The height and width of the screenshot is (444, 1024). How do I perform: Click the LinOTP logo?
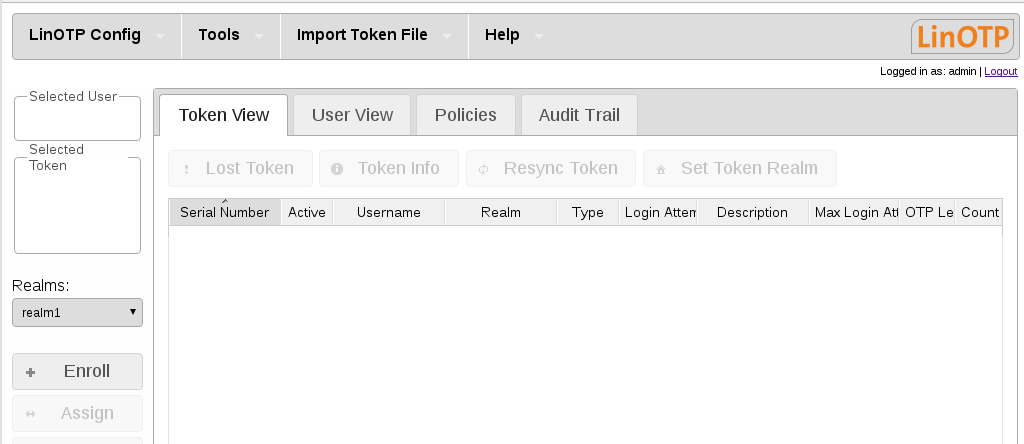(x=962, y=36)
